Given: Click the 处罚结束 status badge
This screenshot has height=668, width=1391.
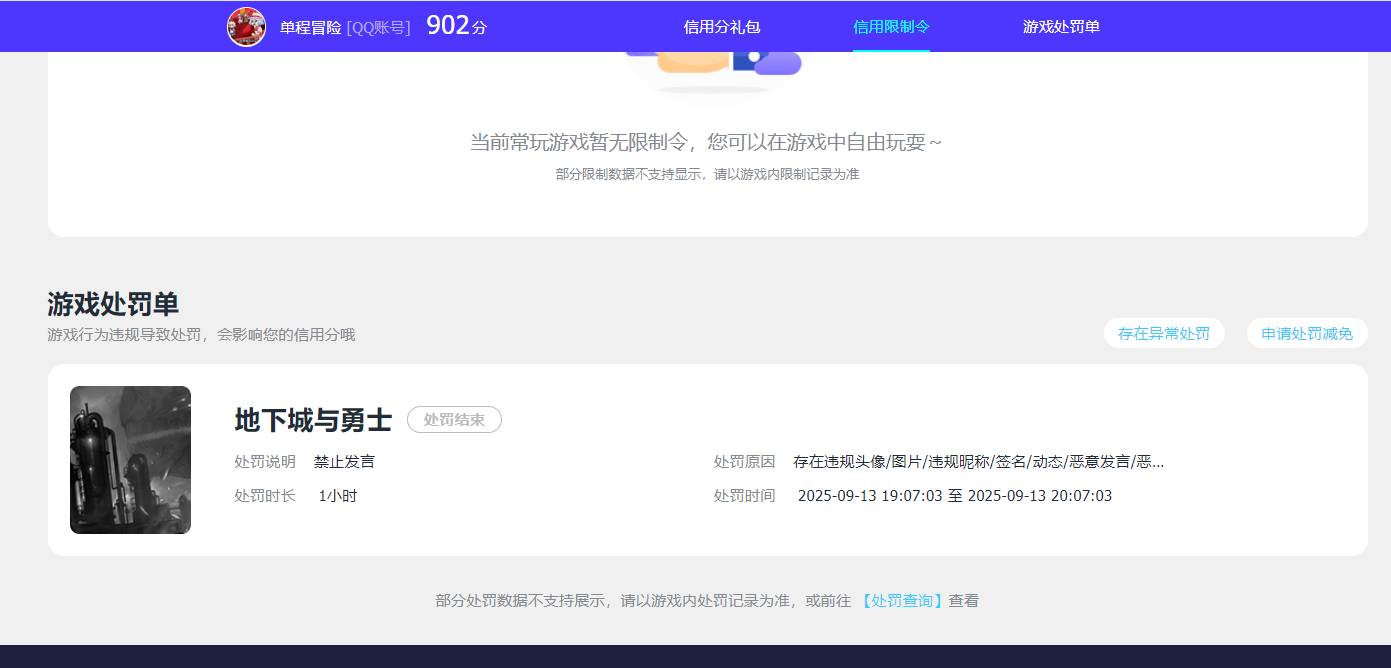Looking at the screenshot, I should 454,419.
